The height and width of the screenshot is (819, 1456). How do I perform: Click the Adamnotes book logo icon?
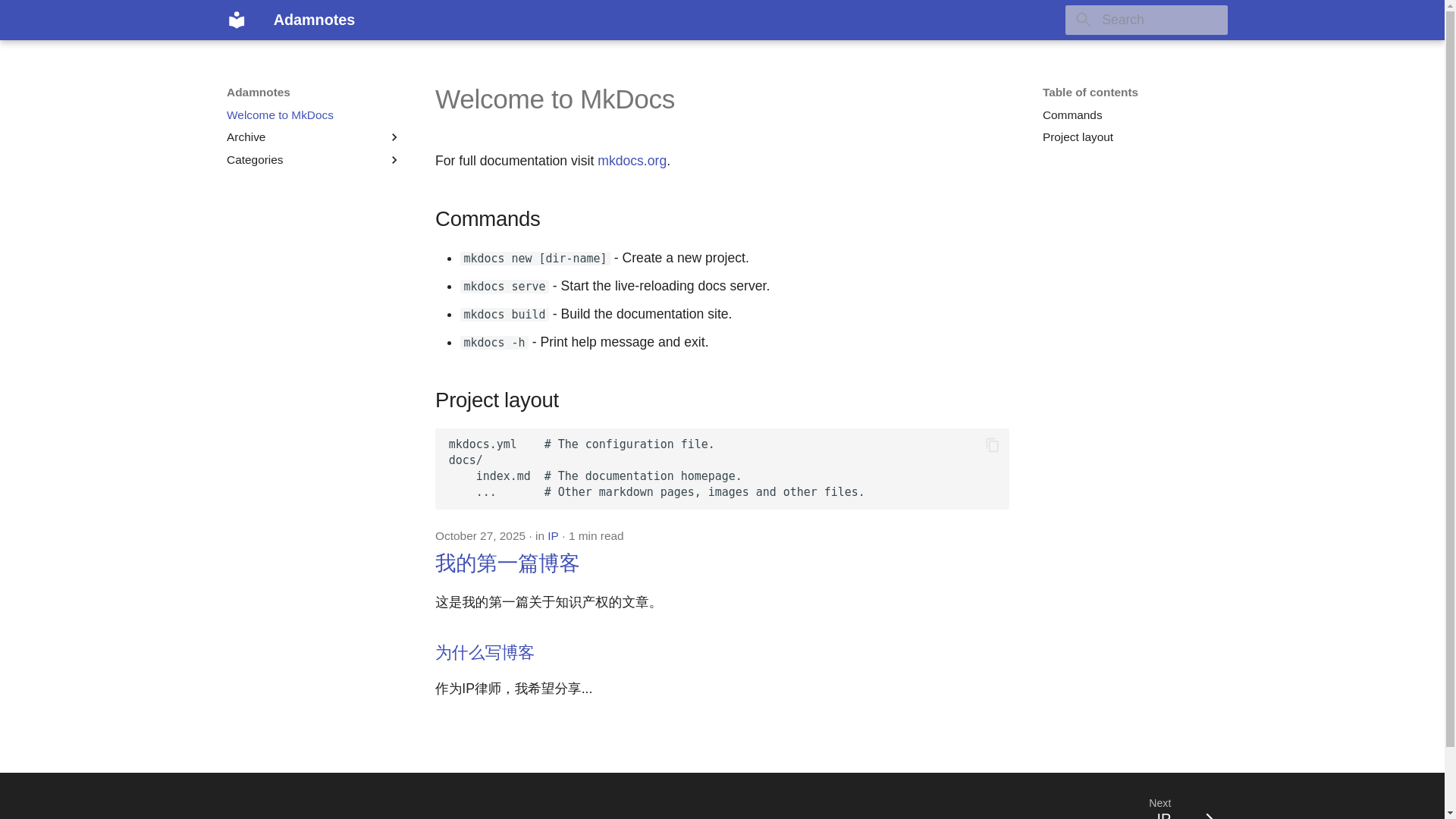pos(237,20)
